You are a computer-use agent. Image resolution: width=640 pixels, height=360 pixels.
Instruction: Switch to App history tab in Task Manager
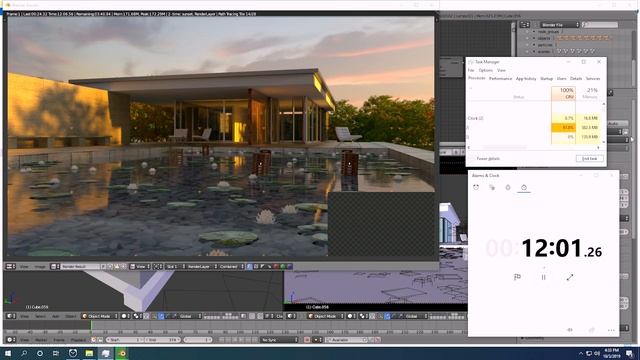pyautogui.click(x=526, y=78)
